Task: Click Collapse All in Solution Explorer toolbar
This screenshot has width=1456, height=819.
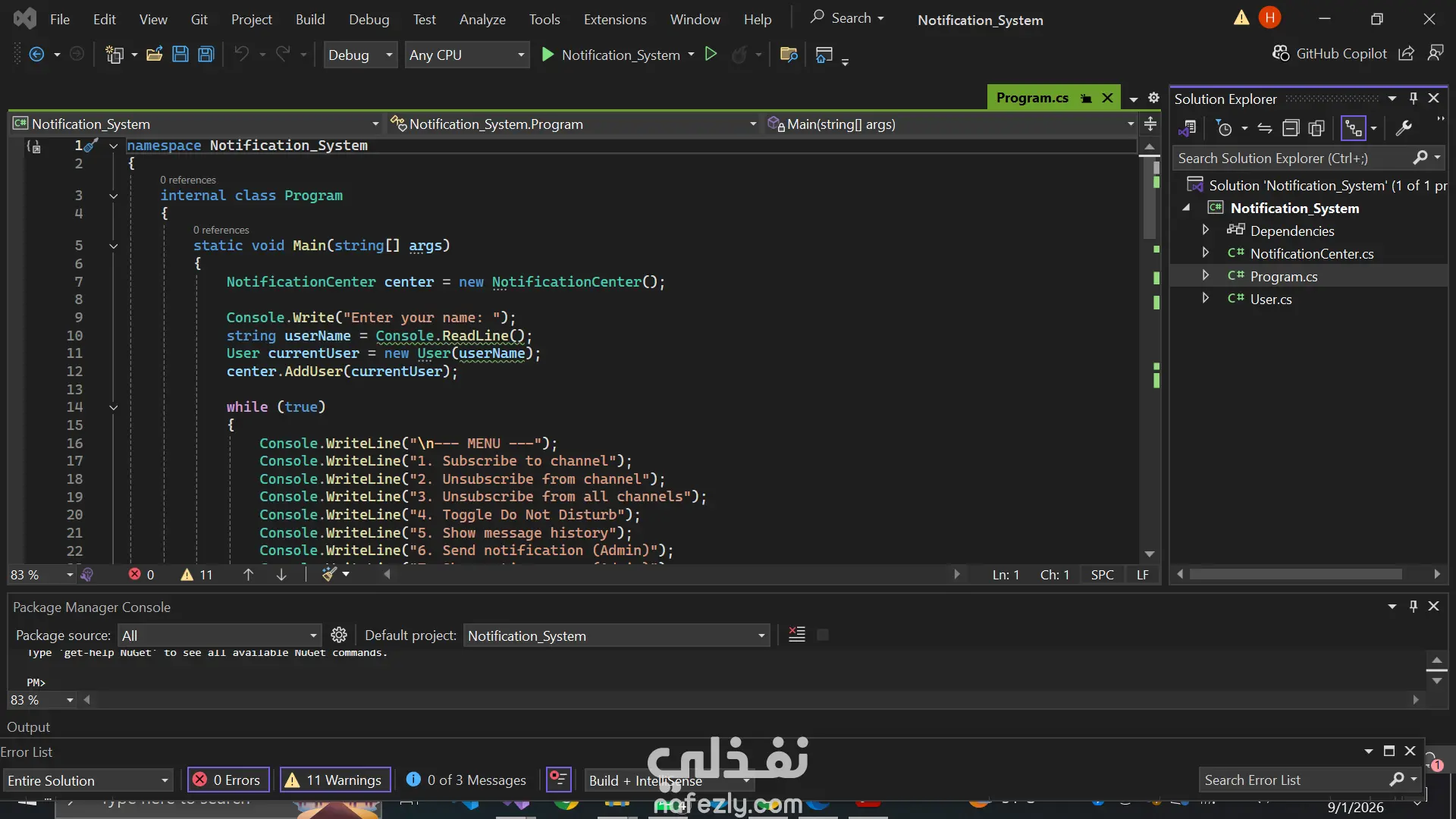Action: [1291, 128]
